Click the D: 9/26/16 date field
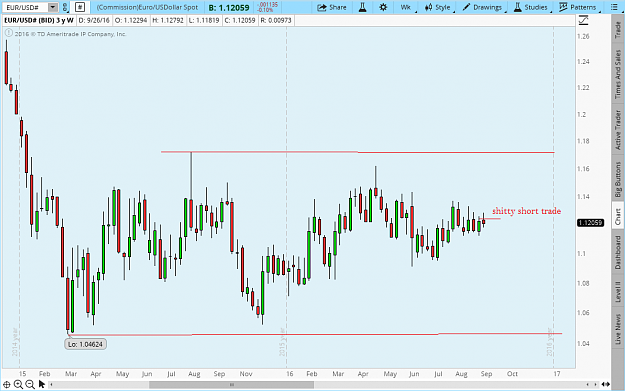 coord(94,20)
